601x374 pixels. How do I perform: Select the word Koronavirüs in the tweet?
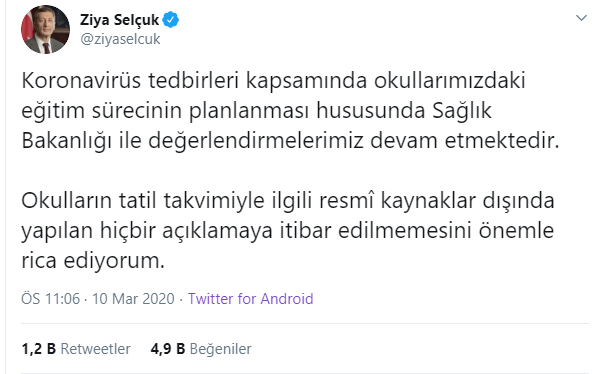coord(81,80)
